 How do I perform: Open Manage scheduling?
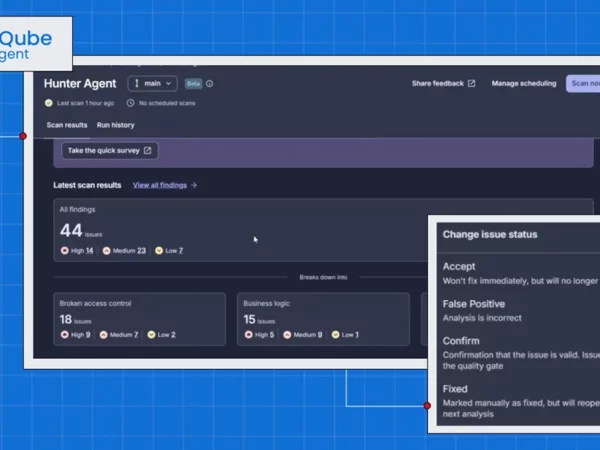(524, 83)
